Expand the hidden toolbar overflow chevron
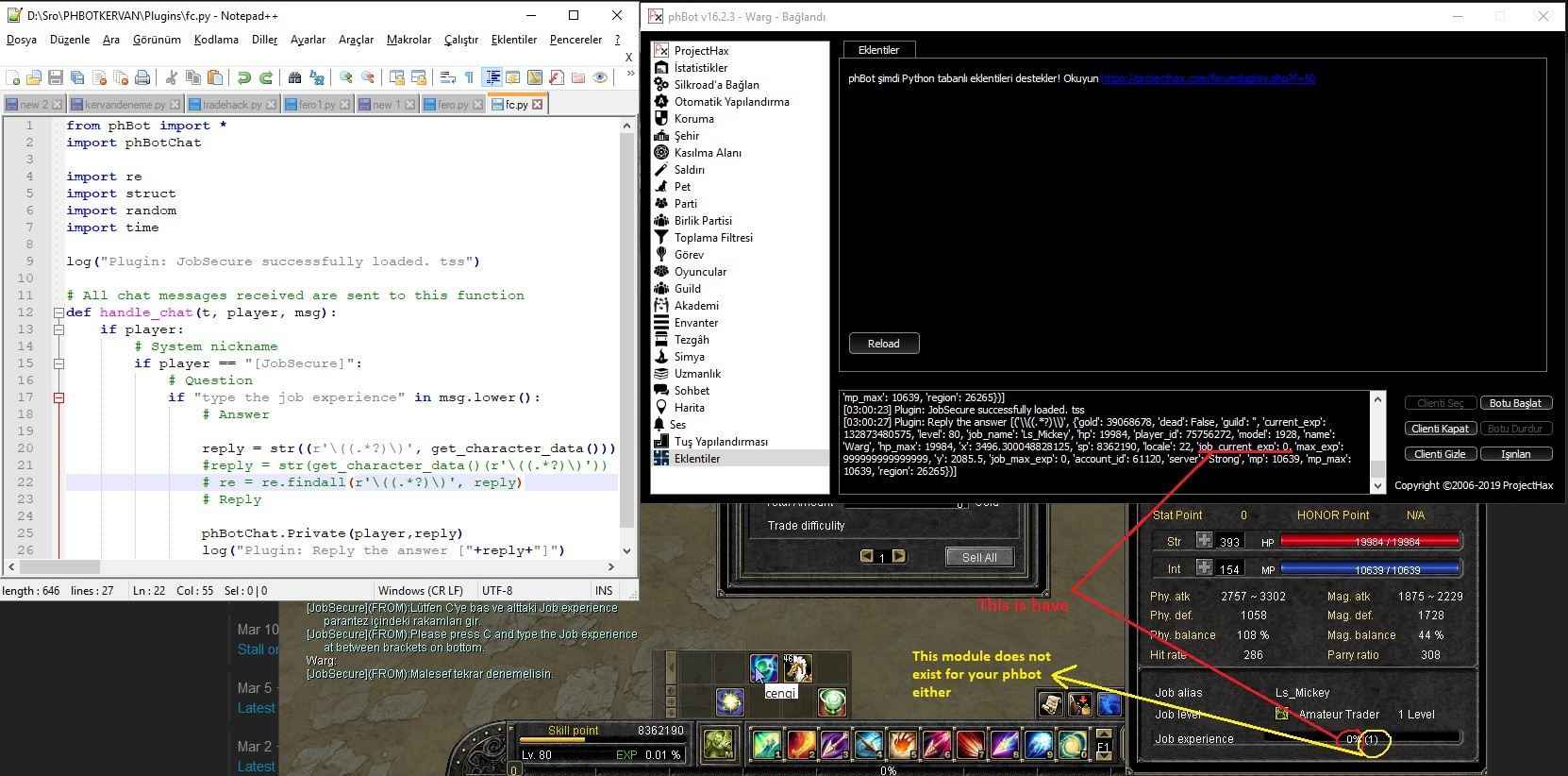 [630, 75]
